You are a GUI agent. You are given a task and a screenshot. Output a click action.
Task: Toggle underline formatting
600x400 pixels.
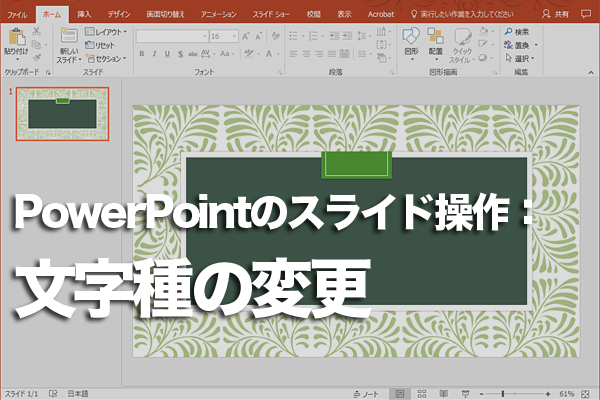coord(167,54)
